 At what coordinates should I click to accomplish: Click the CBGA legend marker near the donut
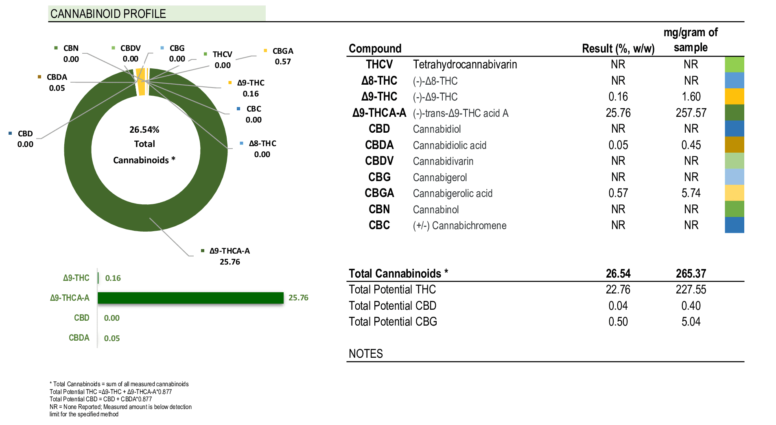pos(265,50)
